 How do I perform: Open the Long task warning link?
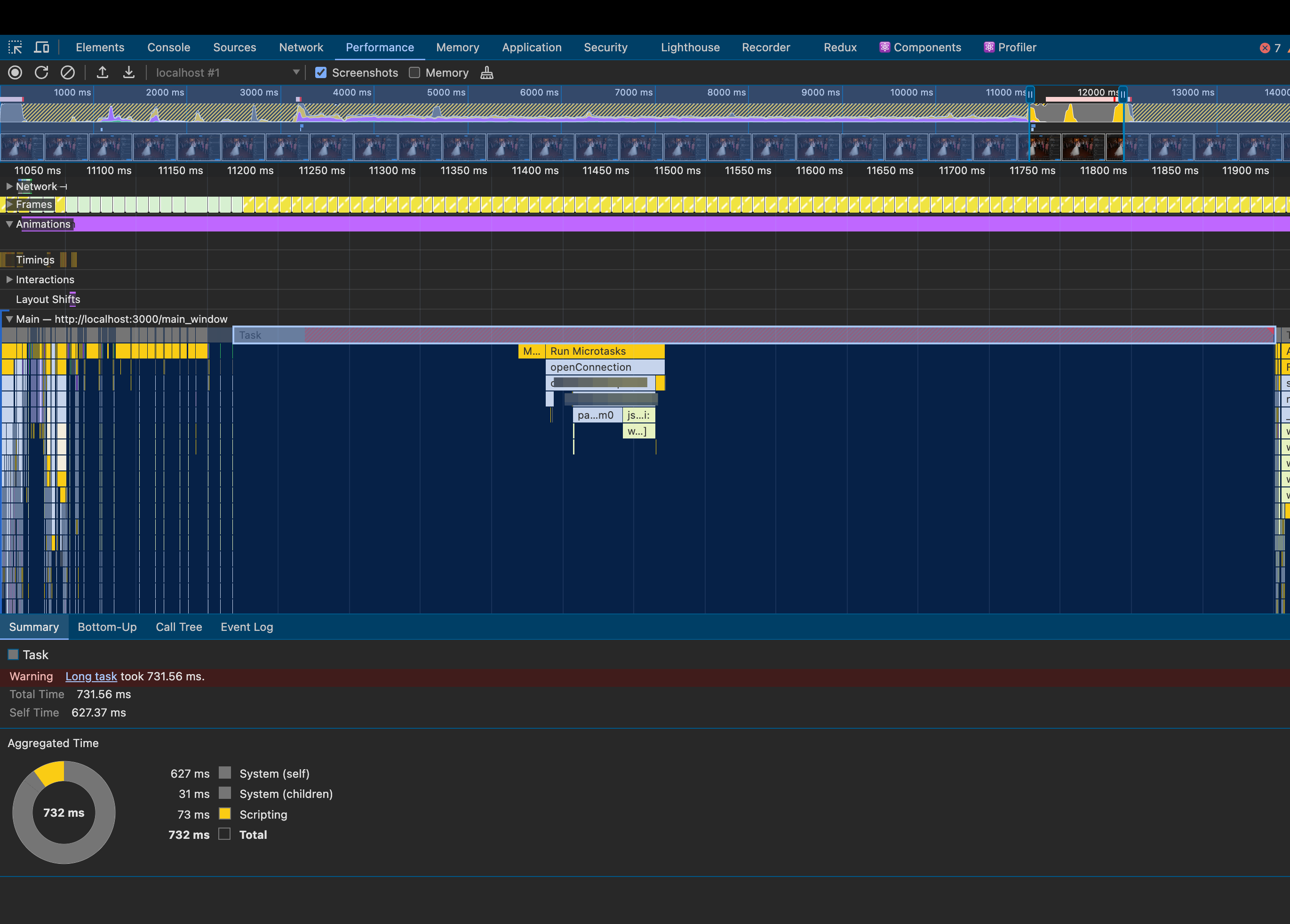91,677
